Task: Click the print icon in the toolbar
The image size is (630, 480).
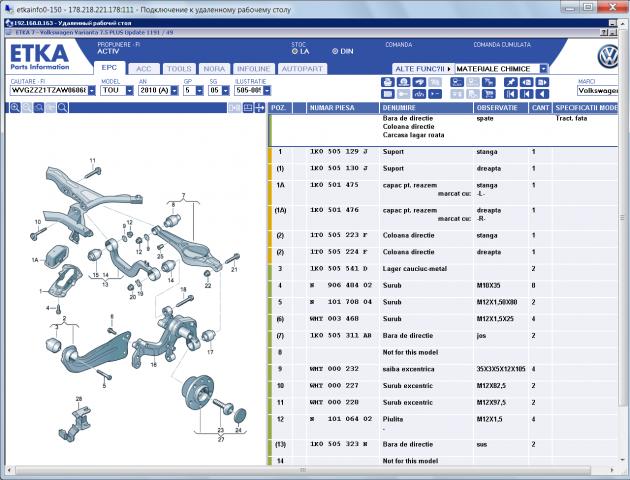Action: click(x=388, y=82)
